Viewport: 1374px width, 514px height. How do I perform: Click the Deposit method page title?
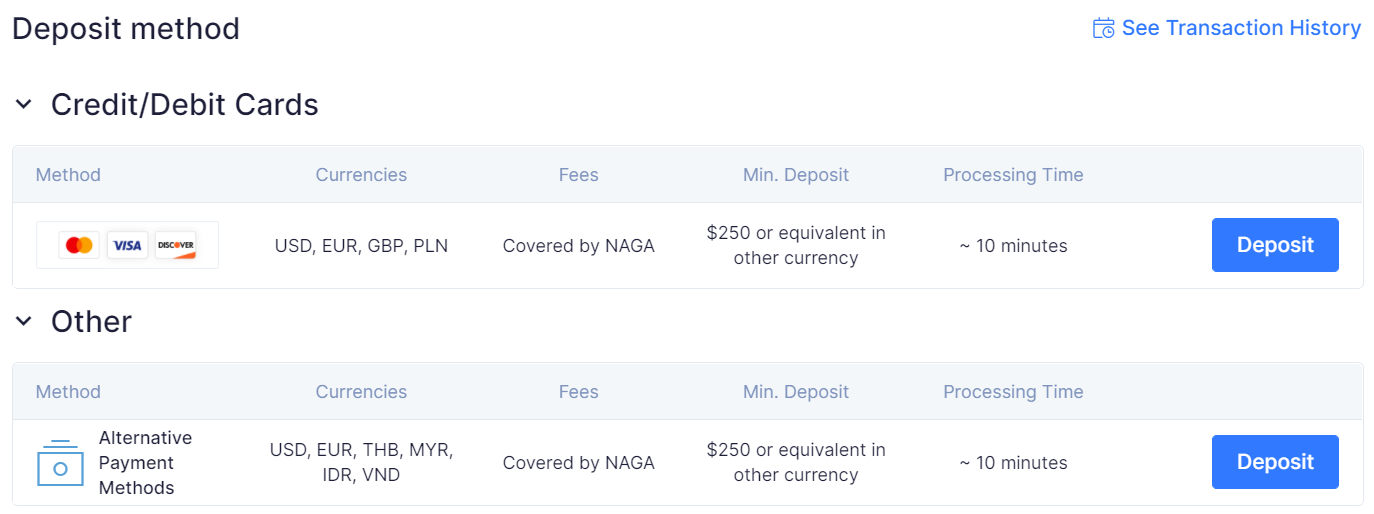click(x=126, y=28)
